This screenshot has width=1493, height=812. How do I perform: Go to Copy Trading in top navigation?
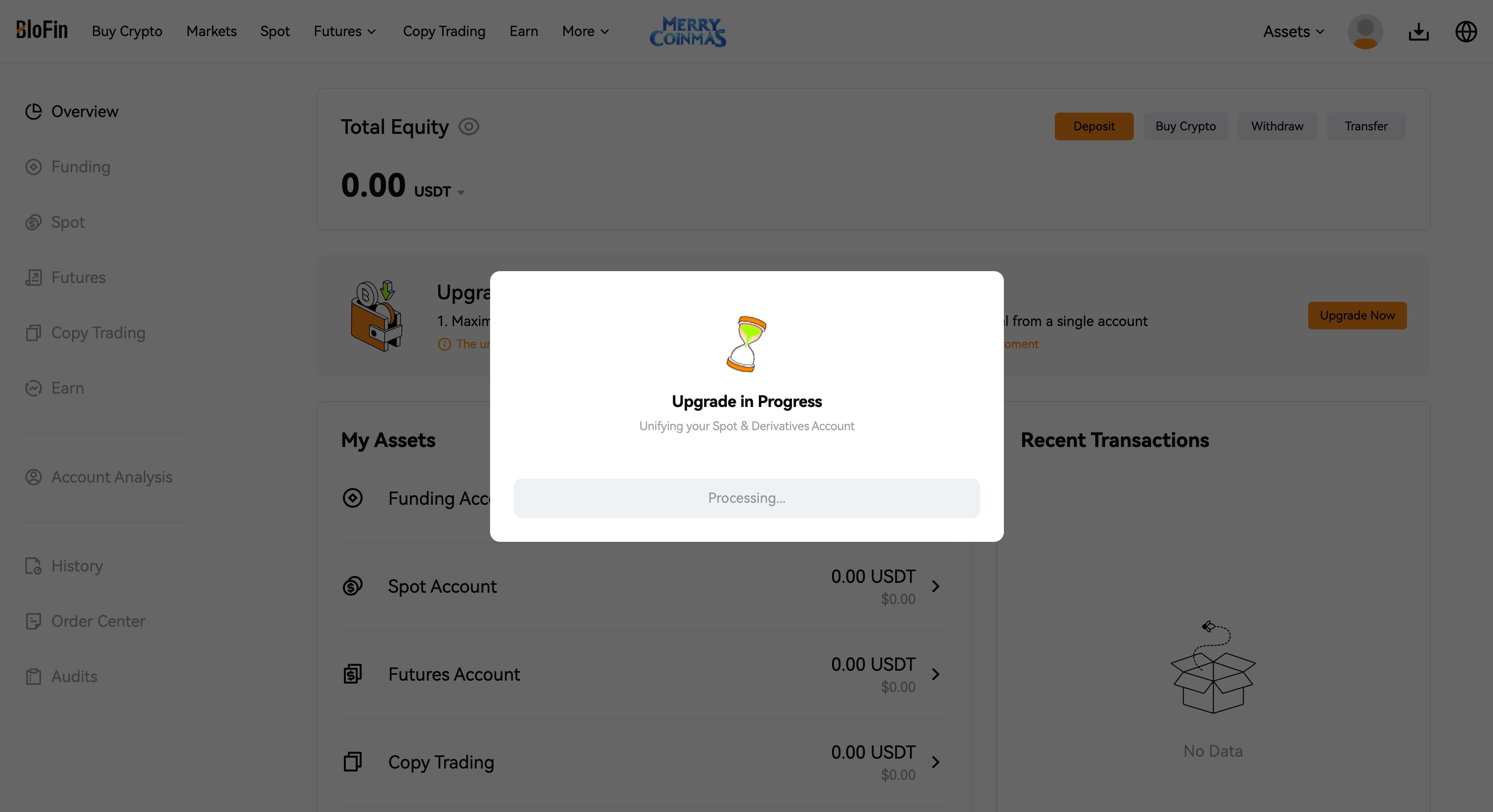tap(444, 31)
